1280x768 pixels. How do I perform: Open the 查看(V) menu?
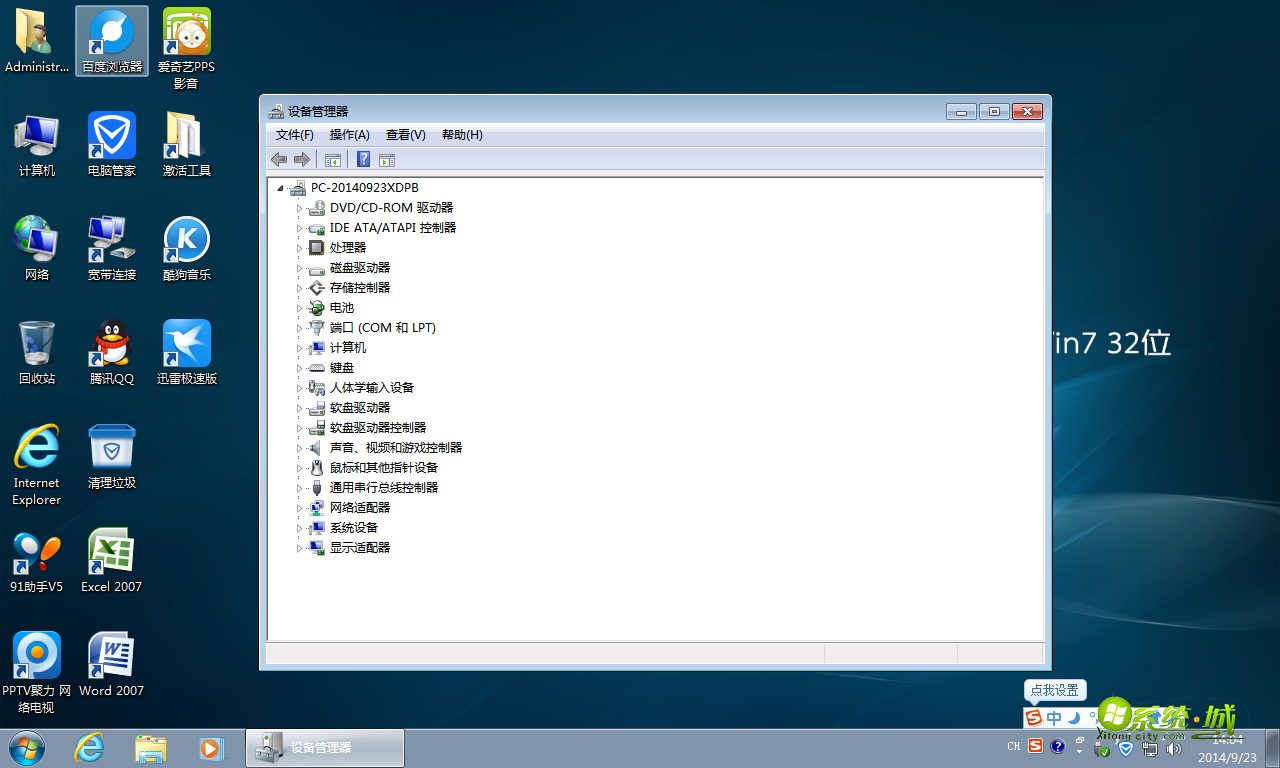coord(405,134)
